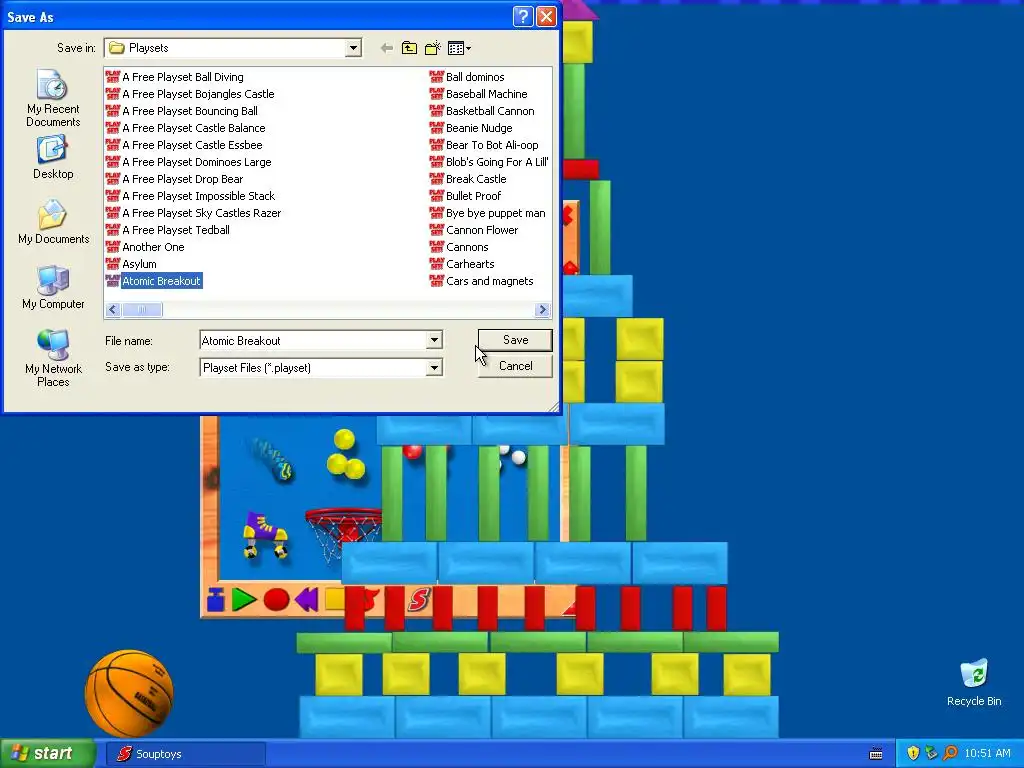Select 'Cannon Flower' playset file

tap(474, 230)
